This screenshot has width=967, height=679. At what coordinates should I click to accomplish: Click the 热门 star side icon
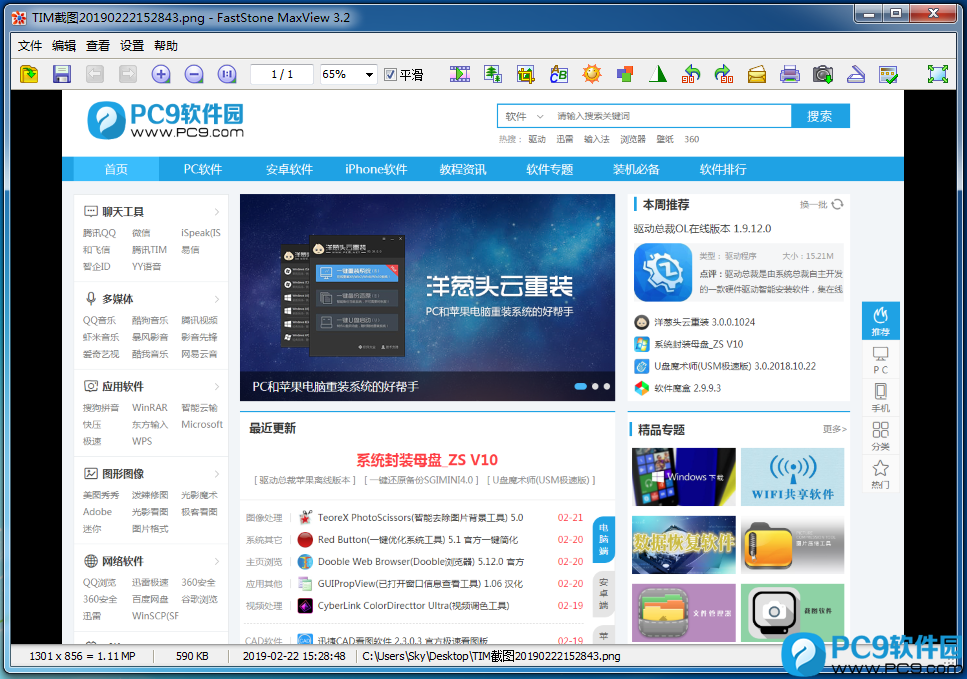tap(881, 474)
